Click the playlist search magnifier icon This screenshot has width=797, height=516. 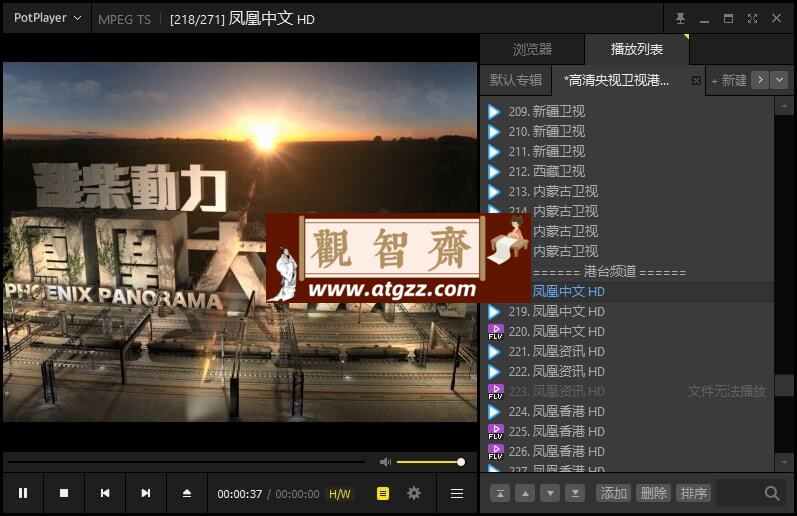pyautogui.click(x=772, y=493)
